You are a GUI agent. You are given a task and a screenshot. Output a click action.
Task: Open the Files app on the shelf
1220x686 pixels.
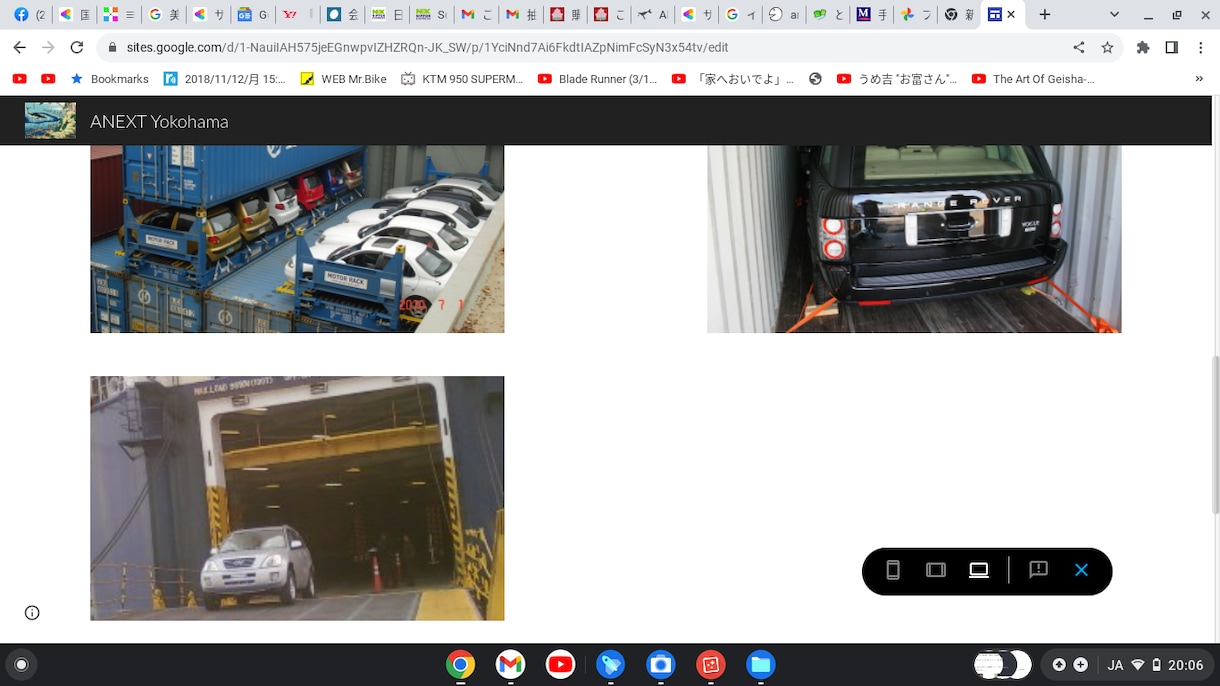pyautogui.click(x=760, y=665)
